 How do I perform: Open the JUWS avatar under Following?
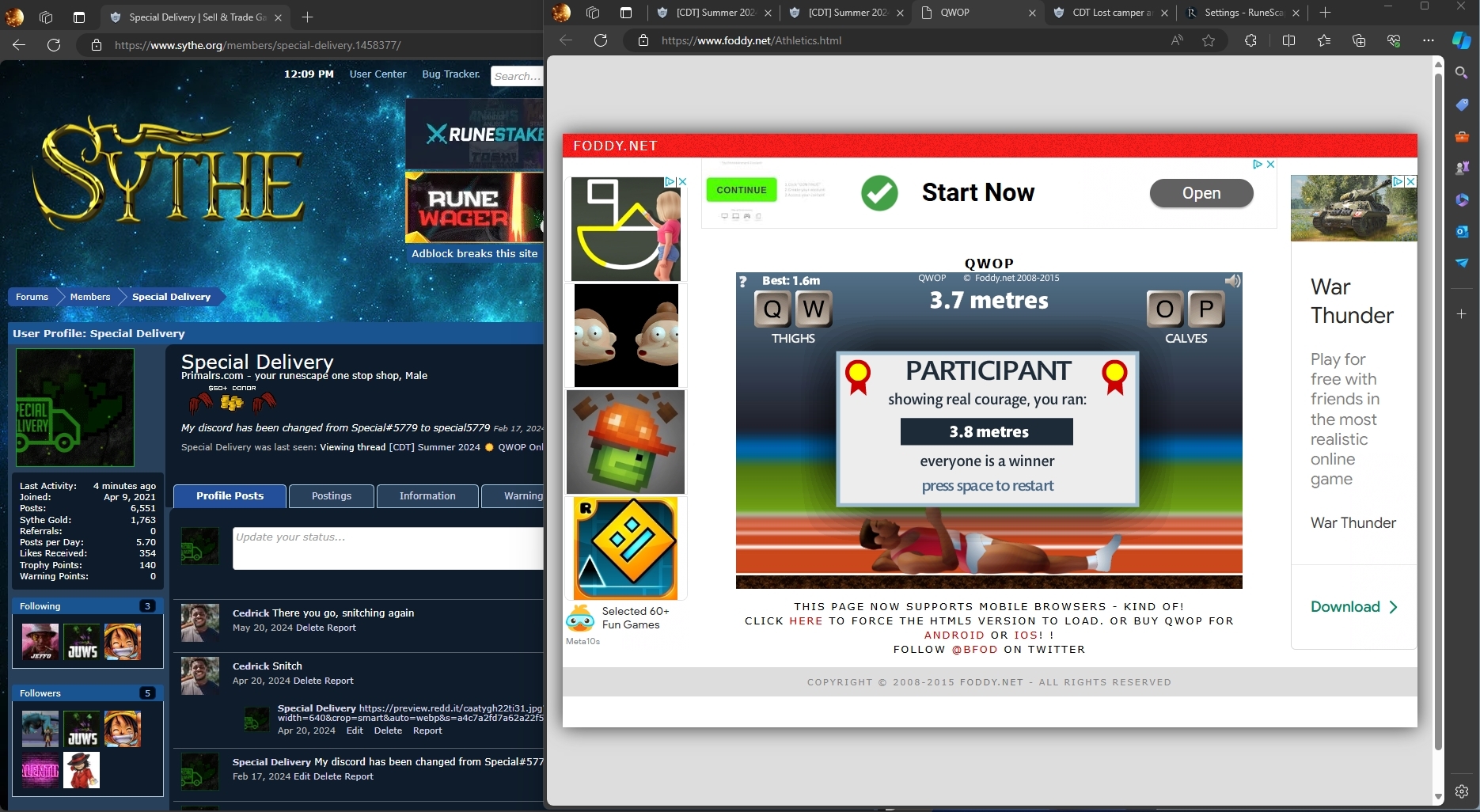pos(82,642)
